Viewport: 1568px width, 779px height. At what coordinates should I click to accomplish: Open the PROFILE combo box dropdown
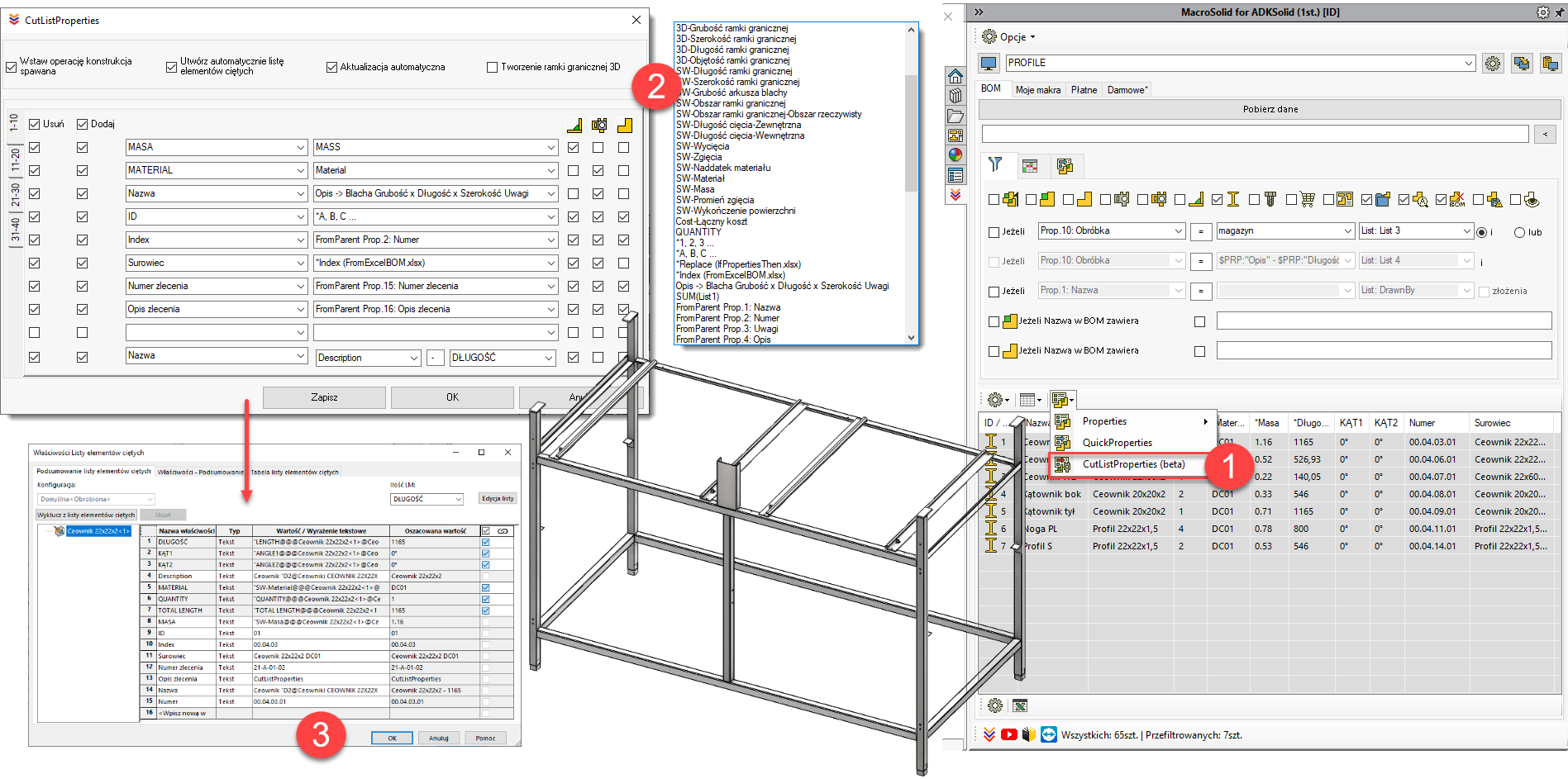[x=1468, y=64]
